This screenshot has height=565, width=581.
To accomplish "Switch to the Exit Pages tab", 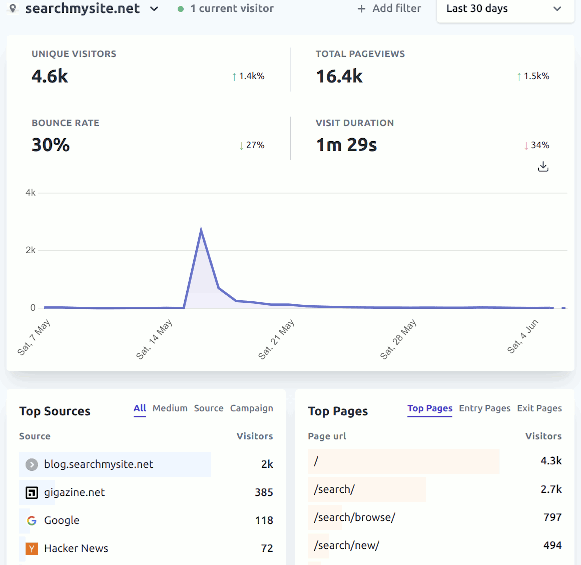I will point(540,408).
